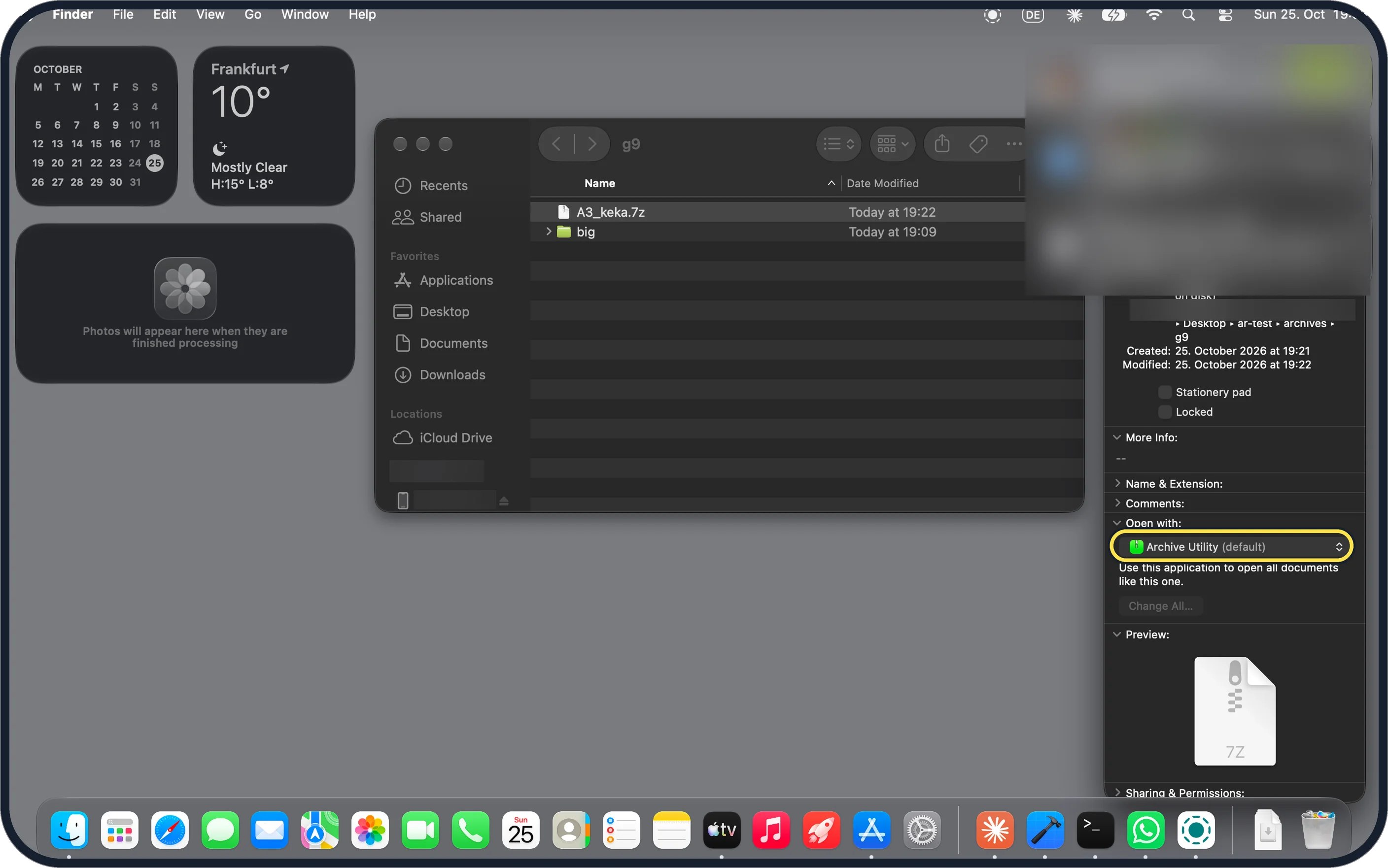
Task: Click the Change All... button
Action: pyautogui.click(x=1160, y=605)
